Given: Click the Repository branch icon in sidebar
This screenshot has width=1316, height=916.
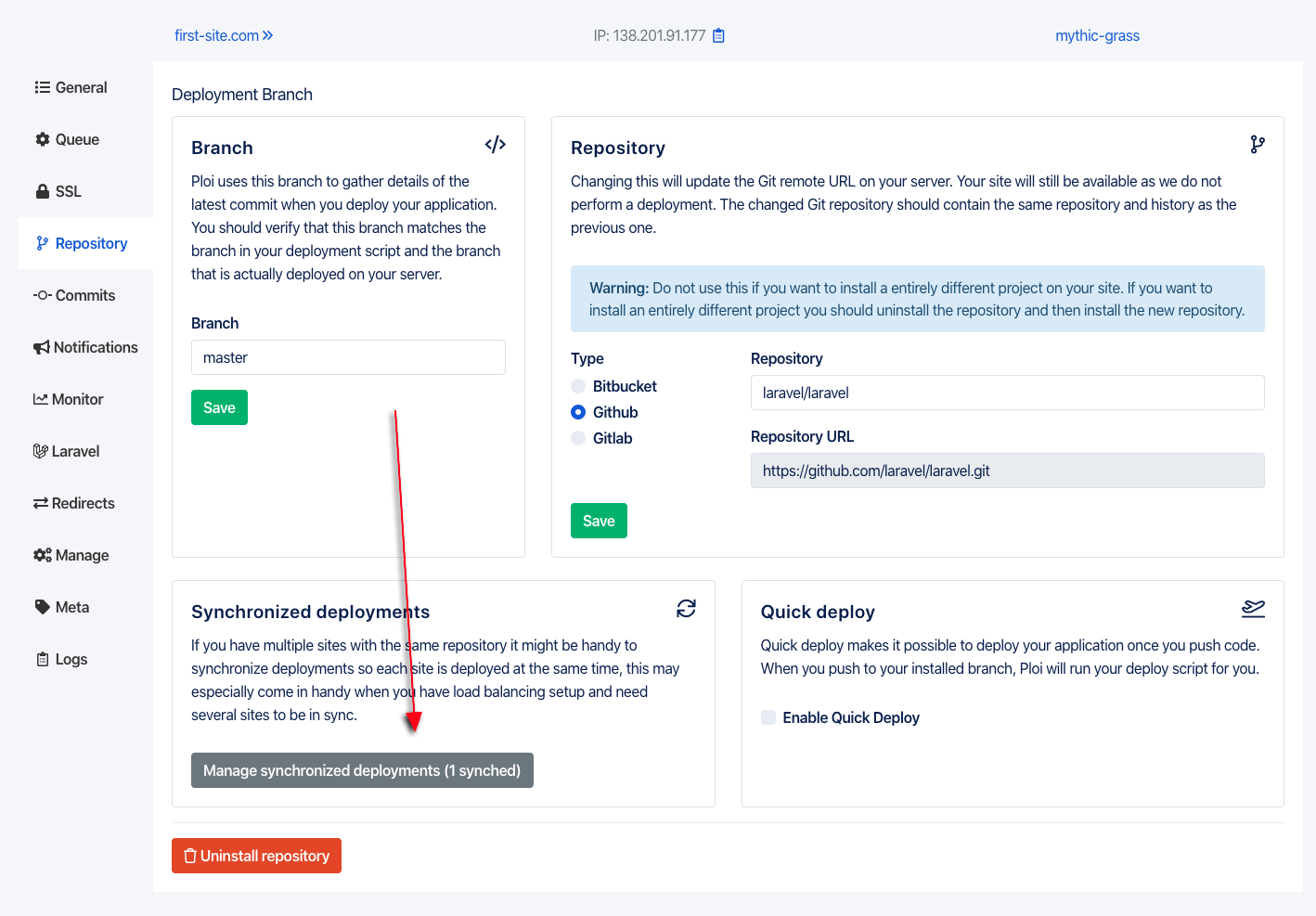Looking at the screenshot, I should [x=42, y=243].
